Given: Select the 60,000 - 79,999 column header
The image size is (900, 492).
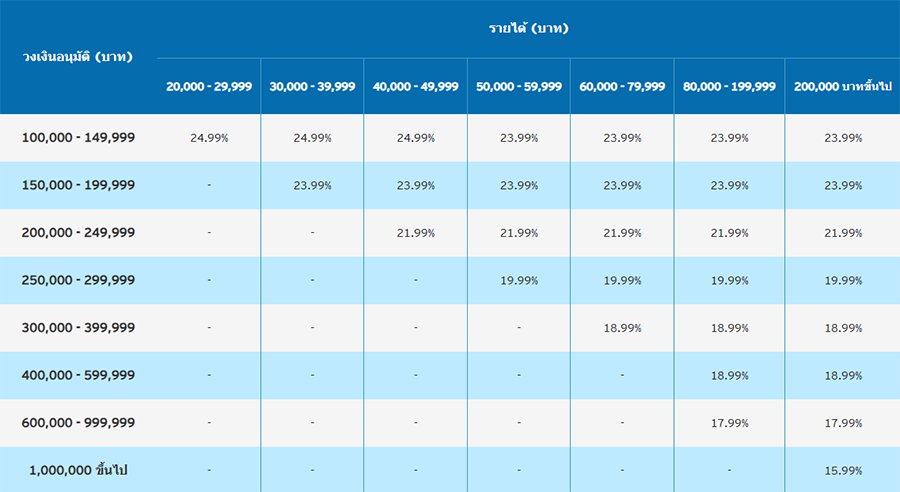Looking at the screenshot, I should tap(622, 87).
